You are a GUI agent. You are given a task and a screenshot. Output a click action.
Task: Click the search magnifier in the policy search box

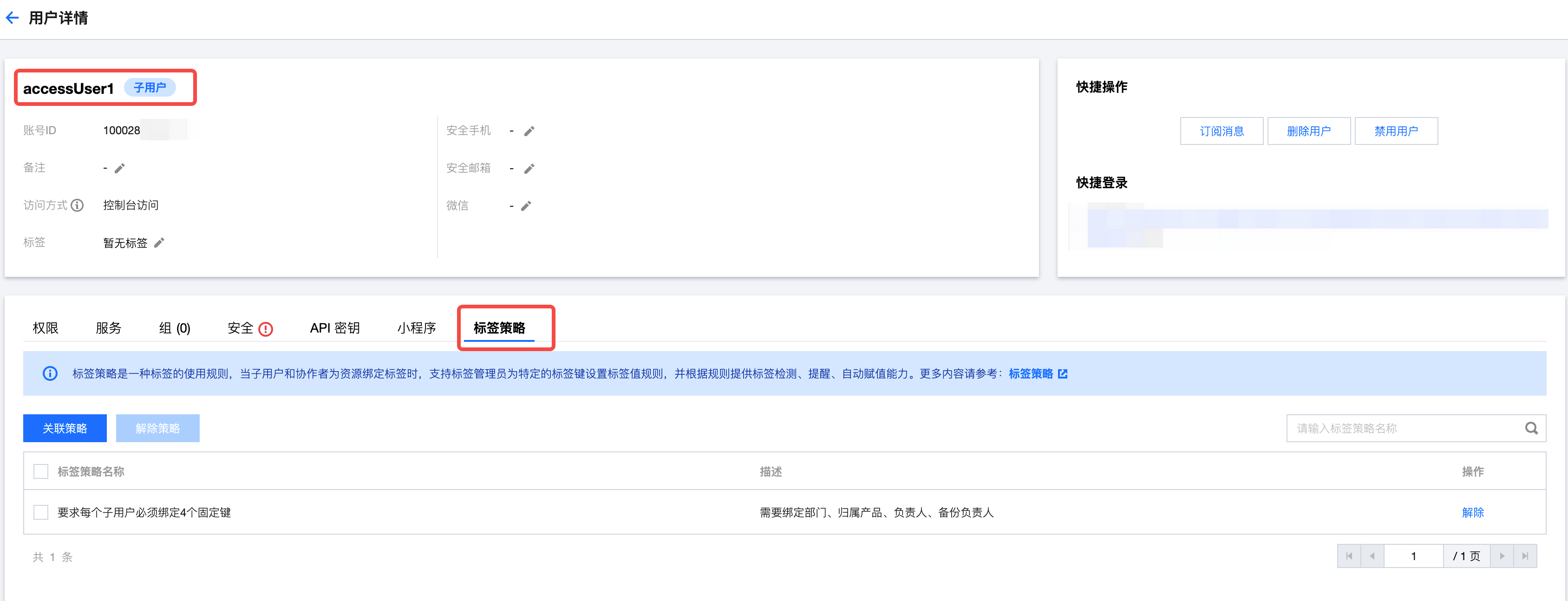pyautogui.click(x=1531, y=428)
